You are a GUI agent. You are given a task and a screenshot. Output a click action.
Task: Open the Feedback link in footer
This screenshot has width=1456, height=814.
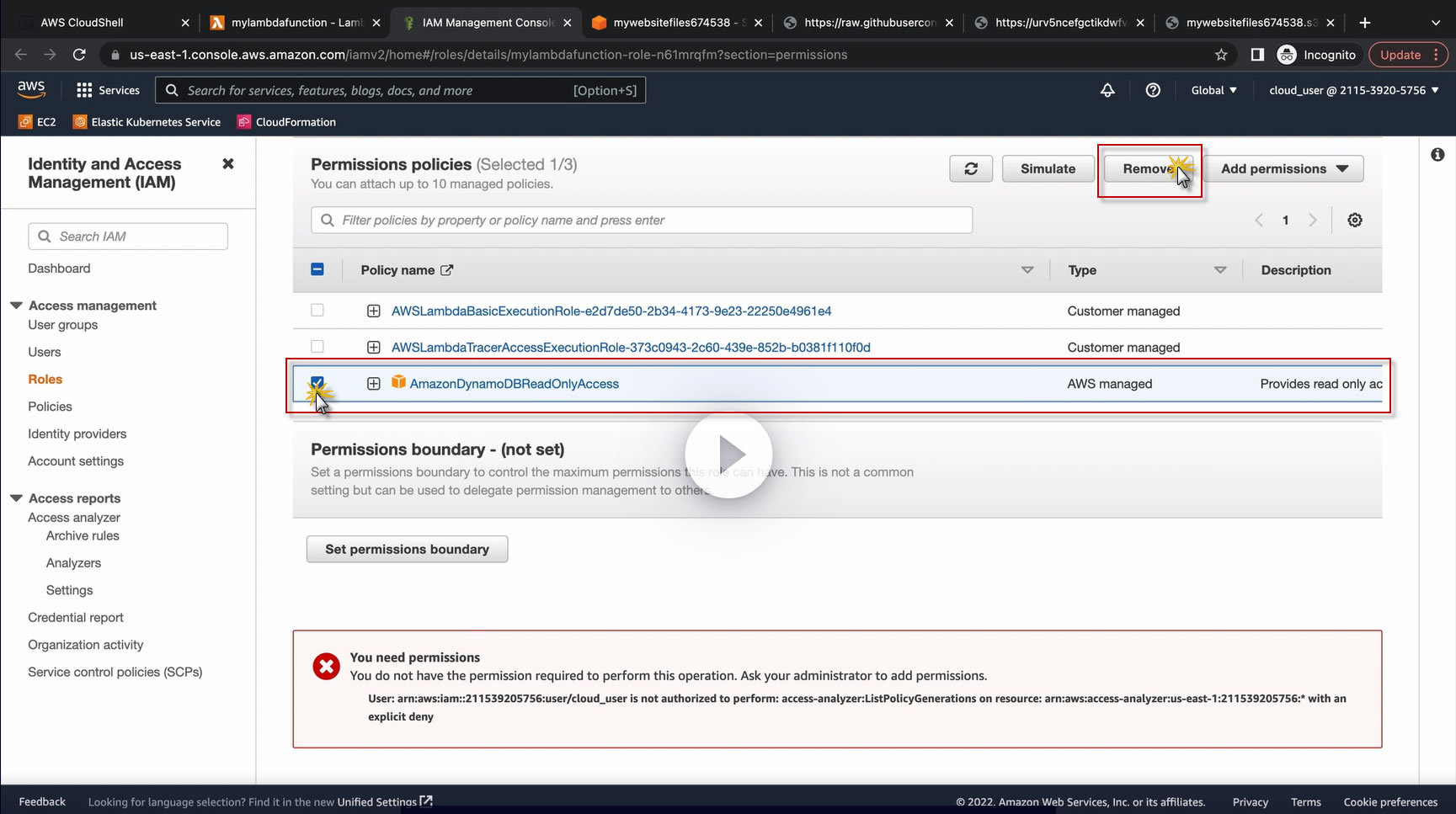coord(42,801)
